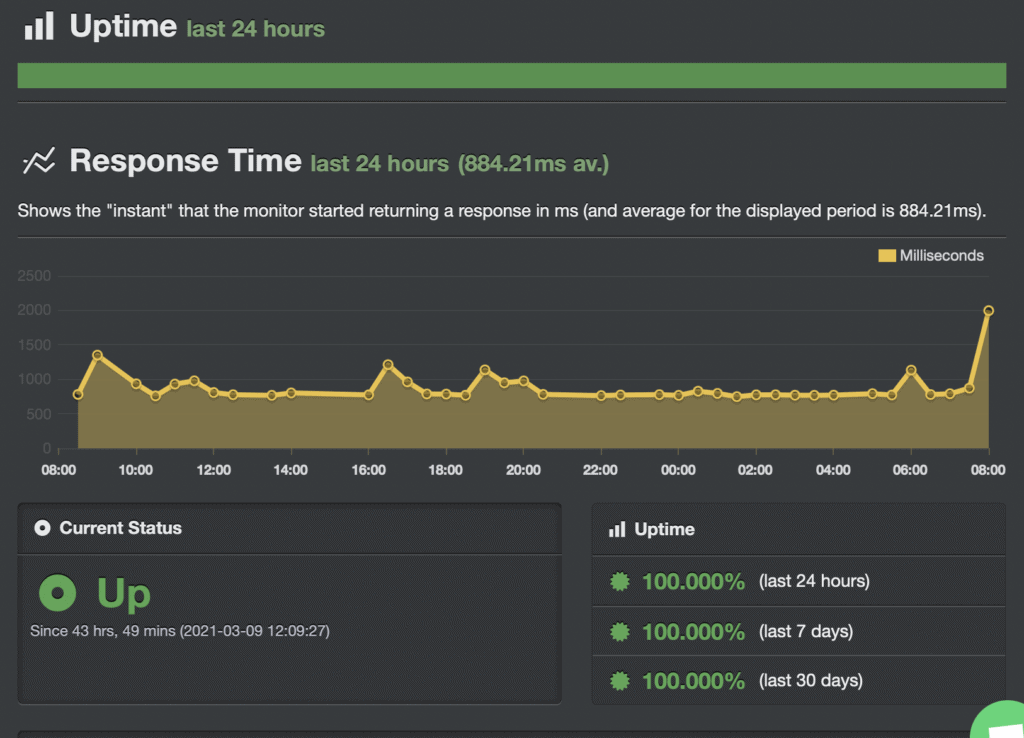The width and height of the screenshot is (1024, 738).
Task: Click the green badge next to last 7 days
Action: click(620, 632)
